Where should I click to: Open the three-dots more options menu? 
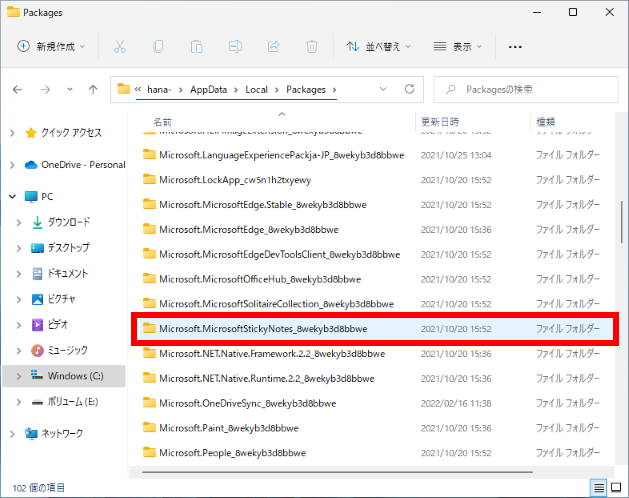(x=515, y=47)
